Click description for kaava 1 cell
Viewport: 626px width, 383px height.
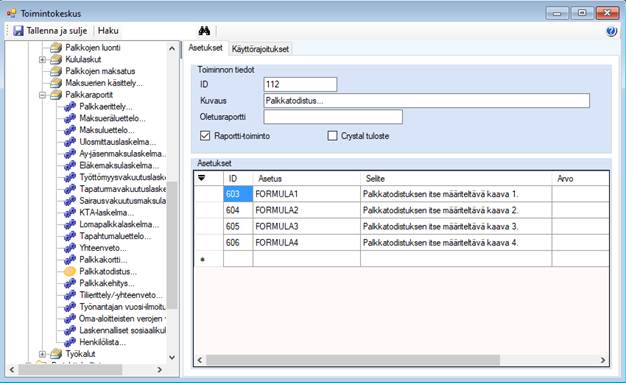tap(456, 194)
